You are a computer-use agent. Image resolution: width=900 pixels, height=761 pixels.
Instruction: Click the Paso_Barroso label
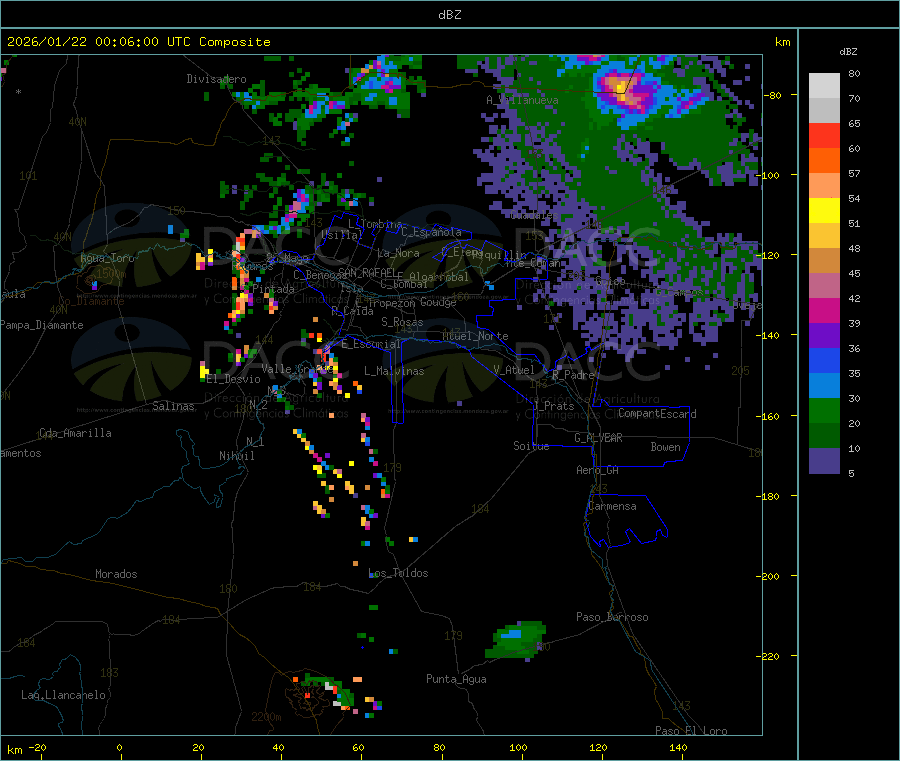pos(612,617)
